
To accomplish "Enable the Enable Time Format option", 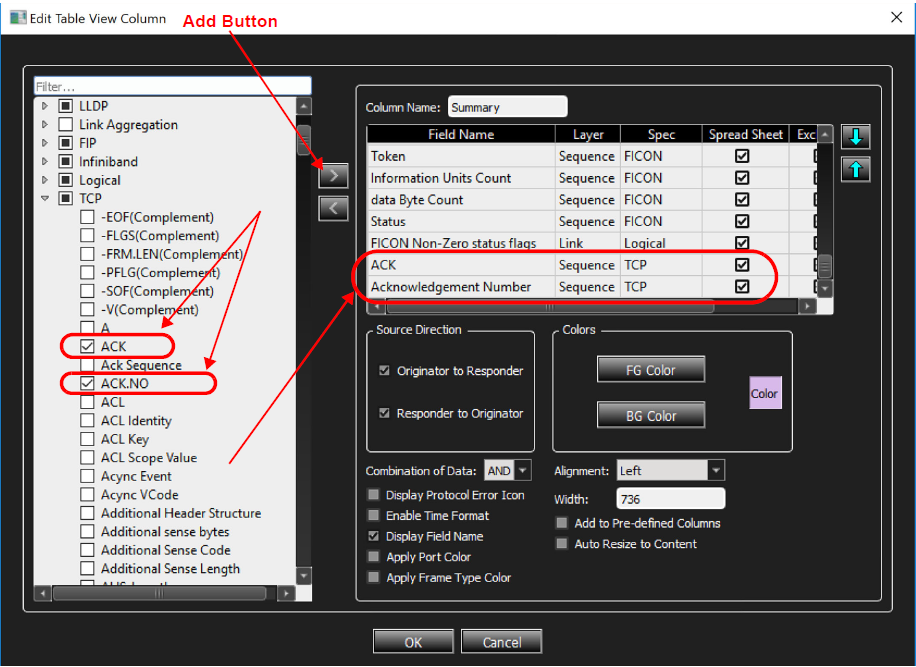I will pos(373,515).
